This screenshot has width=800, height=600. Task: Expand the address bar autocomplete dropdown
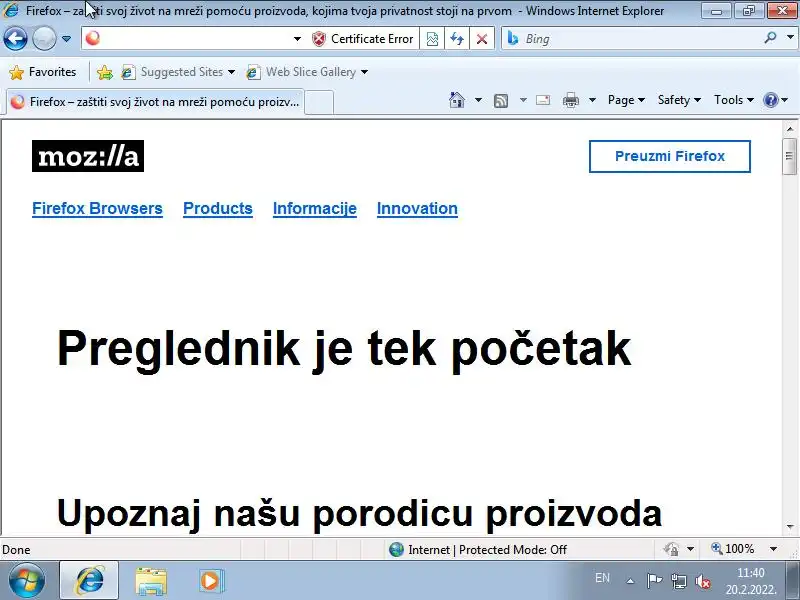[x=297, y=39]
